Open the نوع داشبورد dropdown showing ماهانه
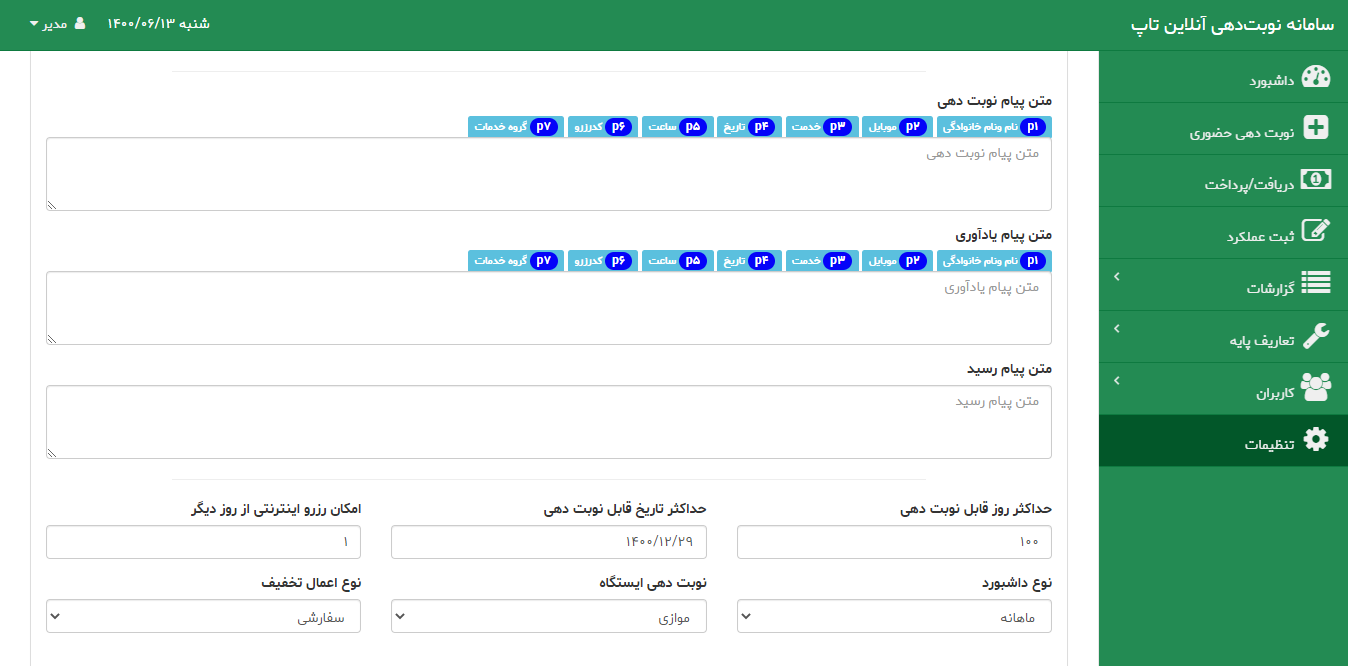This screenshot has height=666, width=1348. click(894, 616)
